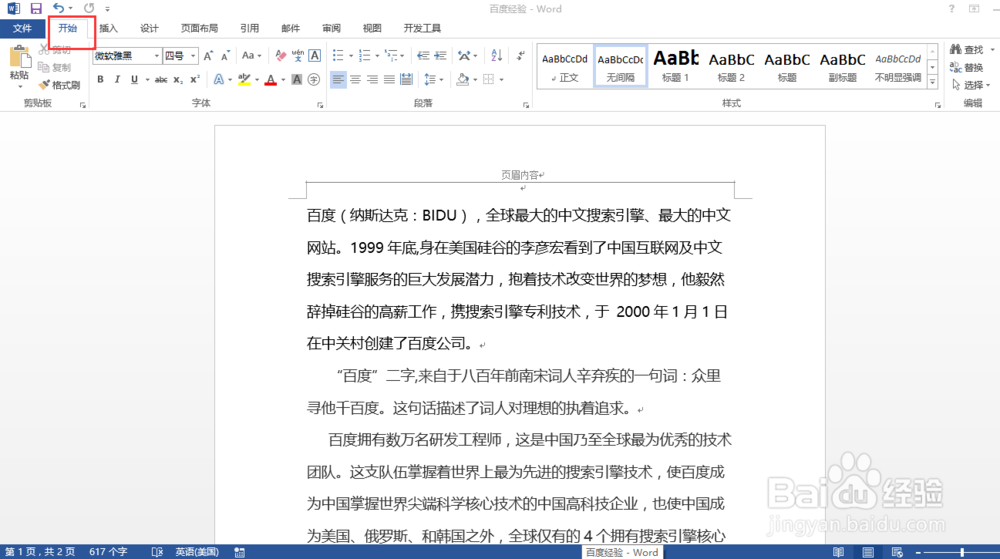Screen dimensions: 1000x559
Task: Toggle Italic formatting
Action: 117,80
